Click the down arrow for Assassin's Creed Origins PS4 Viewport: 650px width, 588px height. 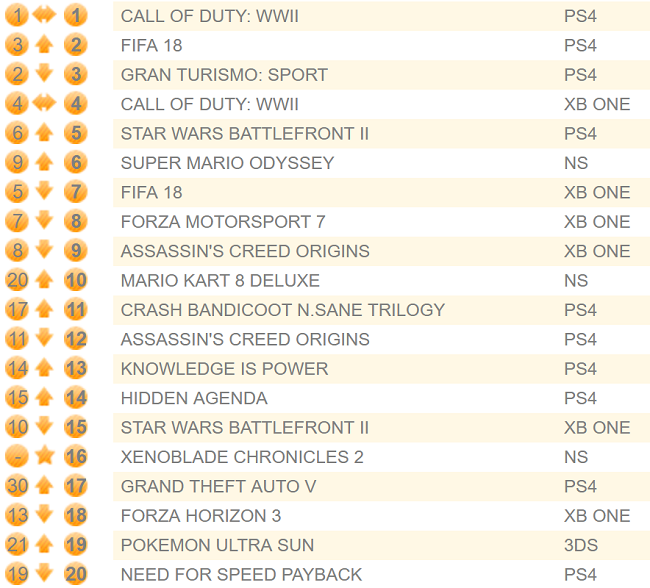(x=44, y=338)
